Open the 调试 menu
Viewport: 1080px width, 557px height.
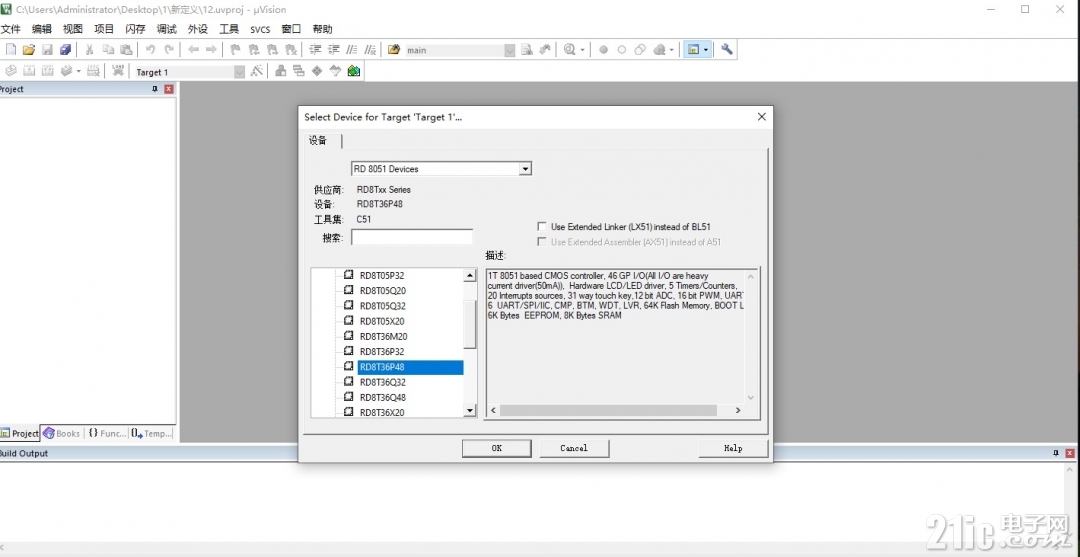point(167,29)
